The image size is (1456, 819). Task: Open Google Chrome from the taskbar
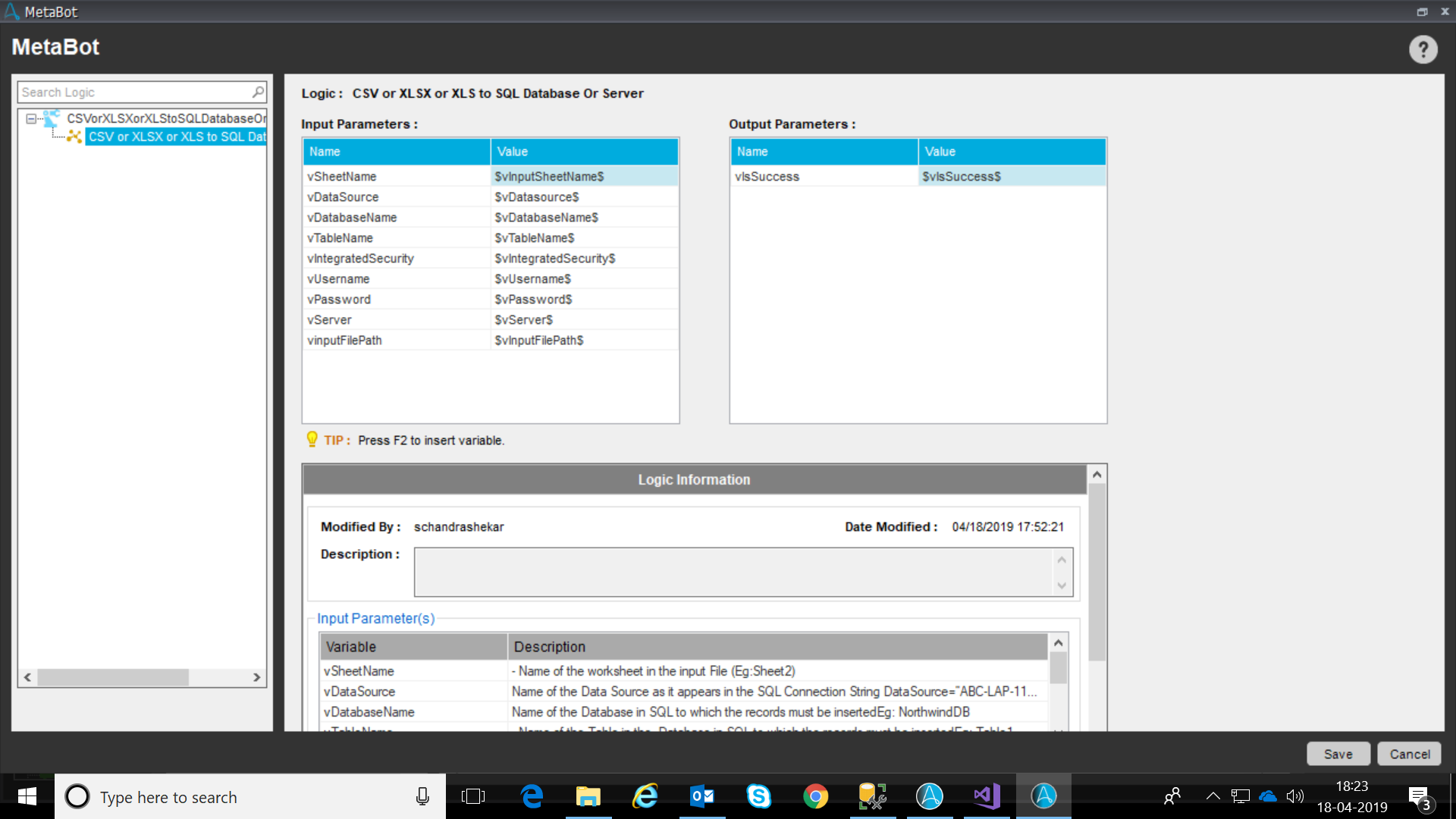[815, 796]
